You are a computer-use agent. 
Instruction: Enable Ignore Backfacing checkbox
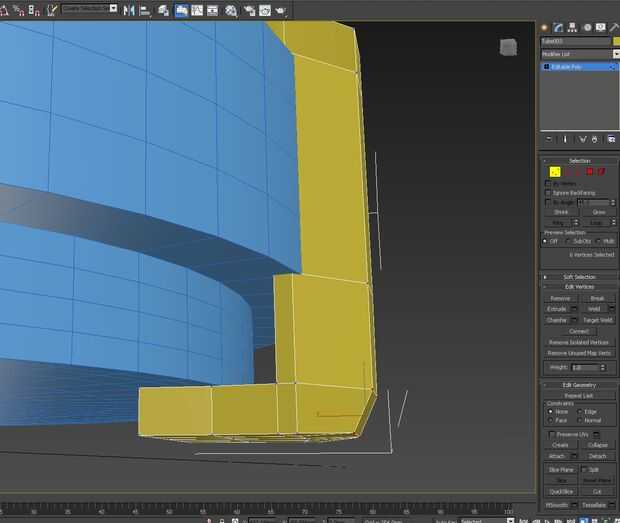(548, 192)
